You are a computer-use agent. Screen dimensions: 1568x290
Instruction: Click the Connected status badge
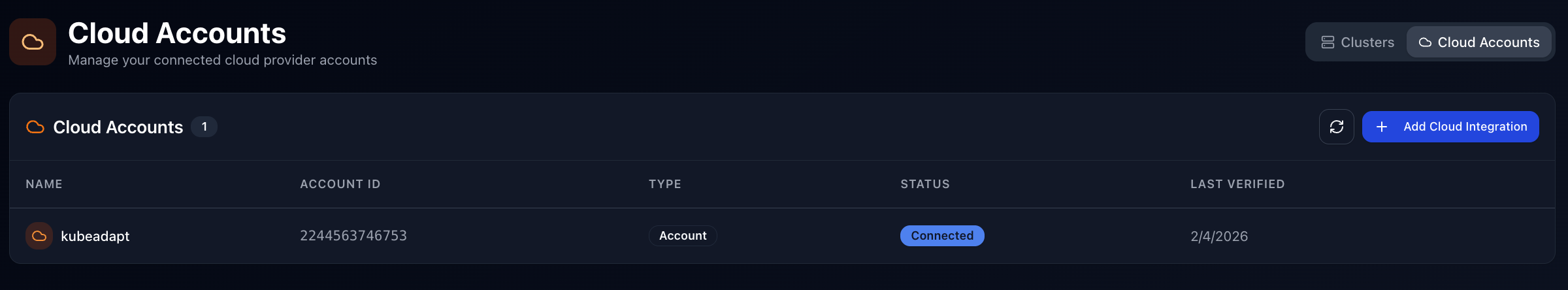point(941,236)
